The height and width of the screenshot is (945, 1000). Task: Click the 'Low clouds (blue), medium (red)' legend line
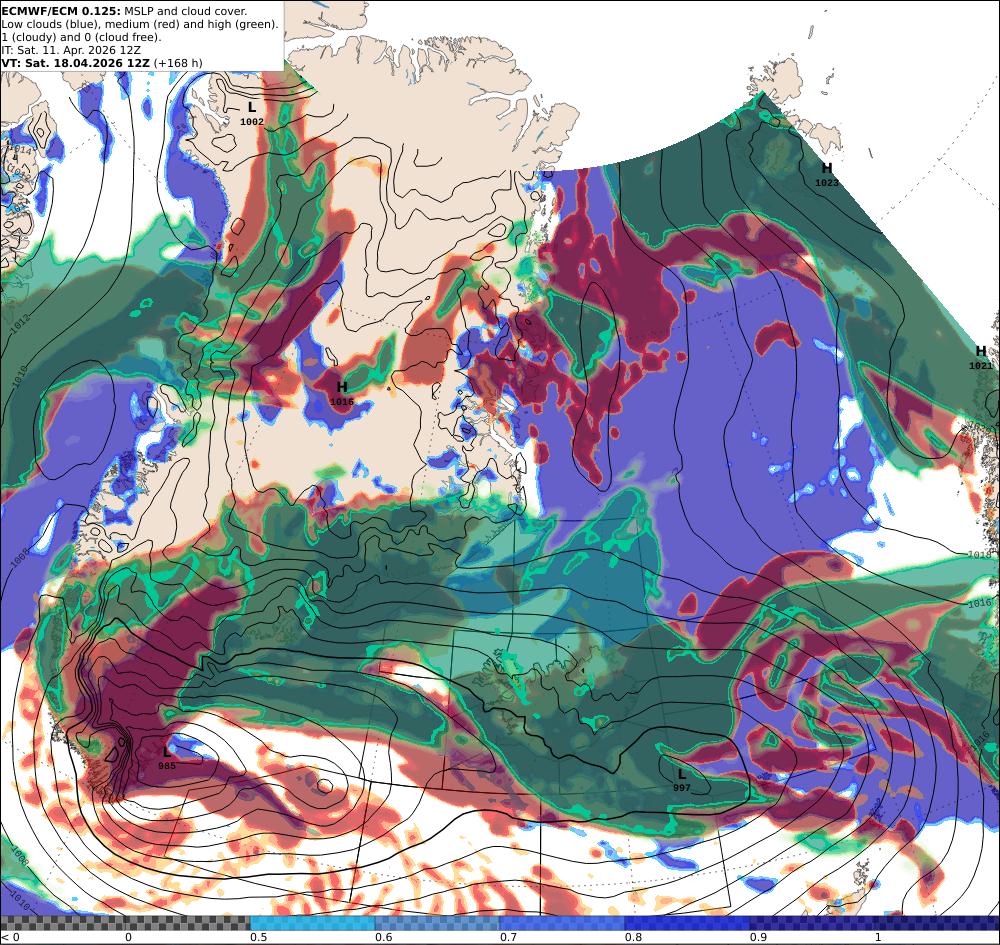[x=140, y=24]
